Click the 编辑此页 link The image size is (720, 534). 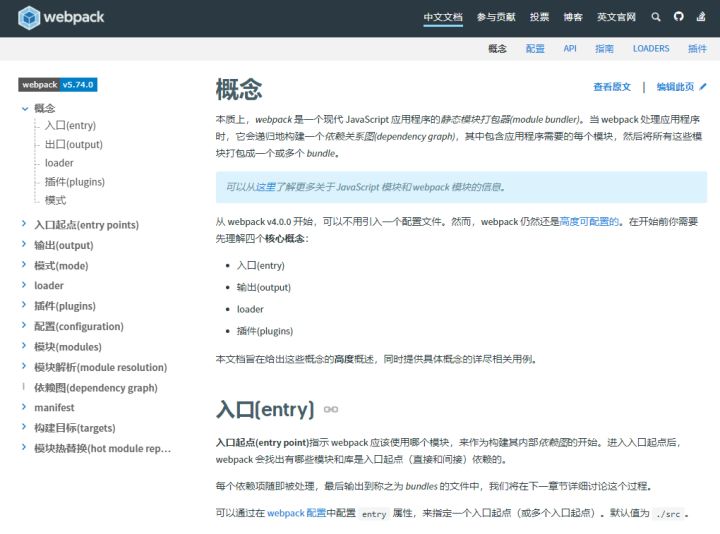point(675,87)
